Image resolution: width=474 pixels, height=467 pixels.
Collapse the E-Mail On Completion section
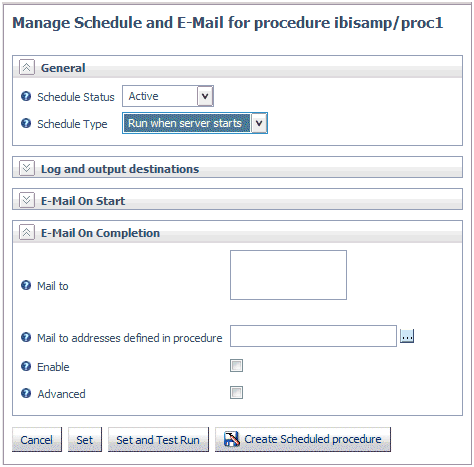coord(27,232)
